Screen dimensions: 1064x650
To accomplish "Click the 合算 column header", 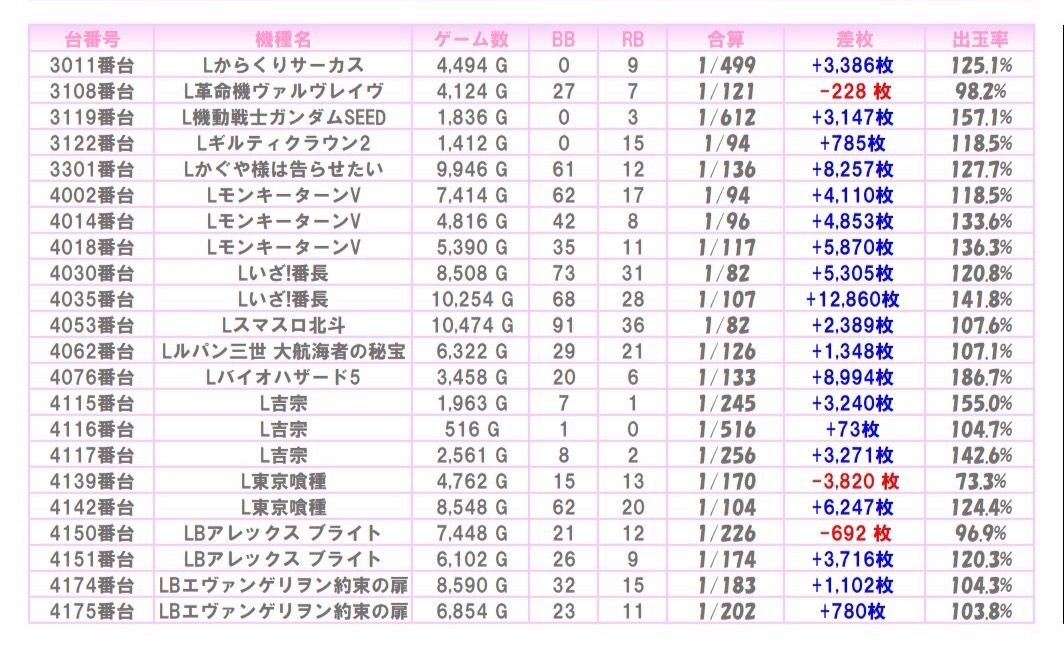I will 725,39.
